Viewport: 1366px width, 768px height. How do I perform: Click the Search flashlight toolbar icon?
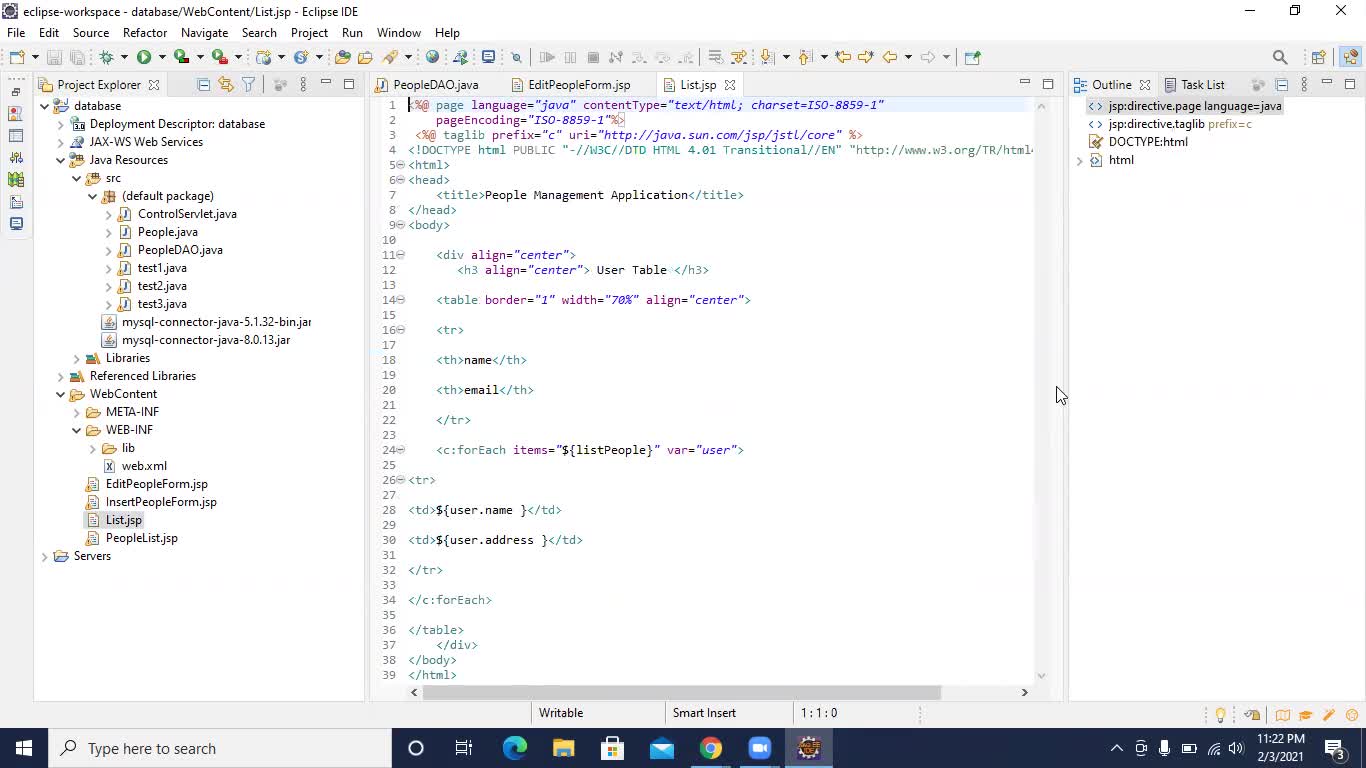(390, 57)
